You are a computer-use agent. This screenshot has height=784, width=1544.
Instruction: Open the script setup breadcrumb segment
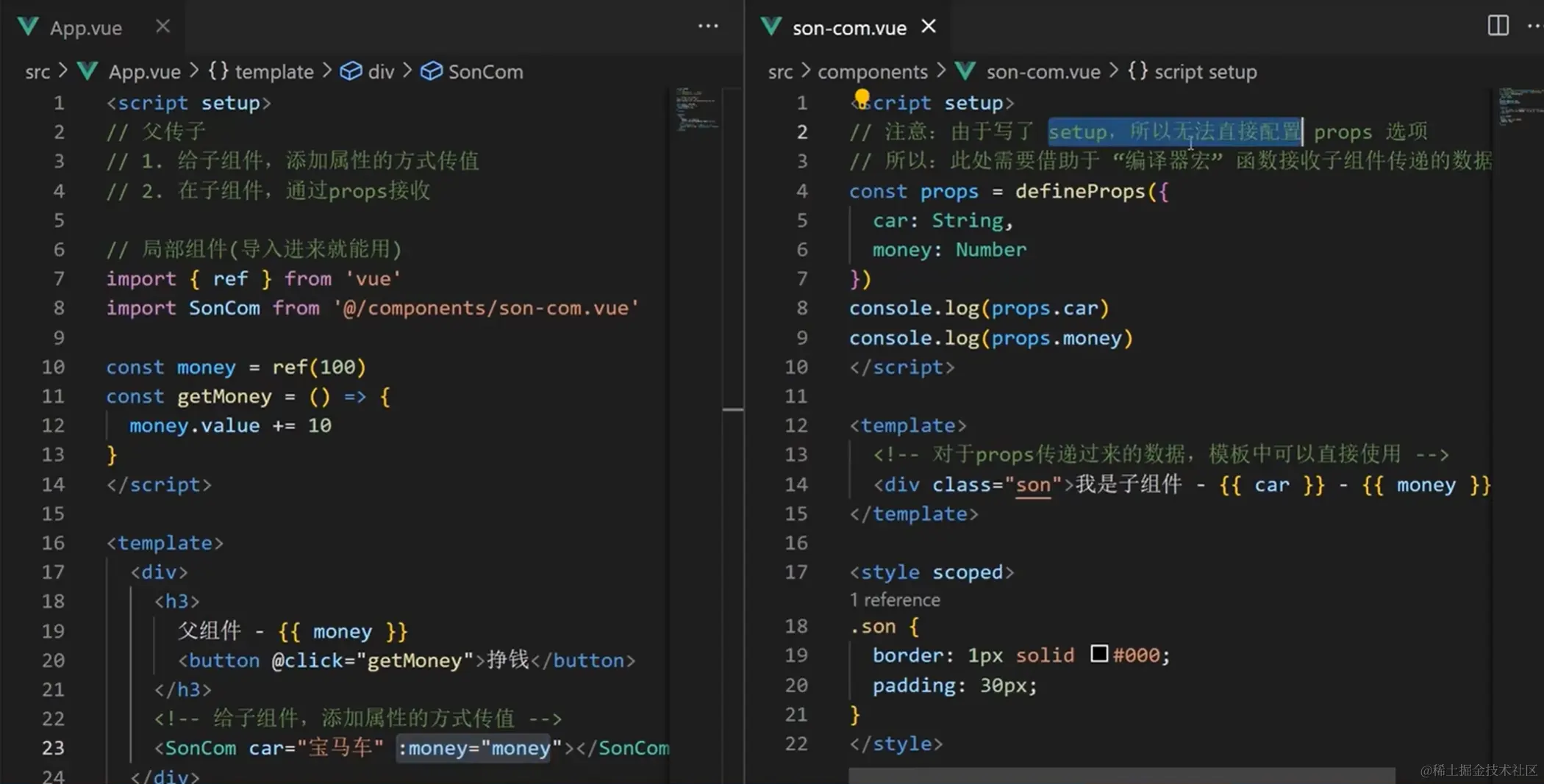coord(1206,72)
